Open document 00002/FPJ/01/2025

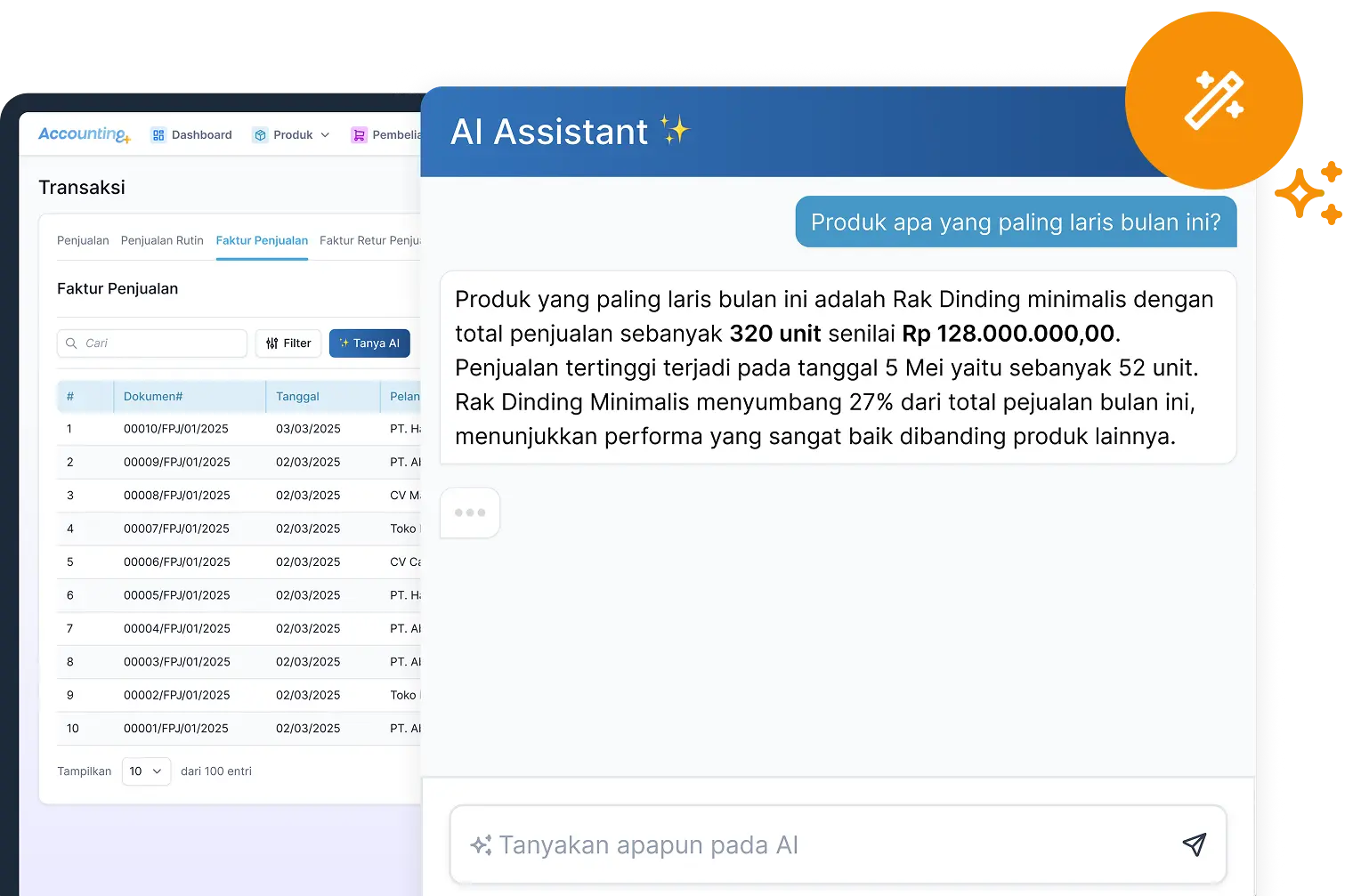[177, 695]
